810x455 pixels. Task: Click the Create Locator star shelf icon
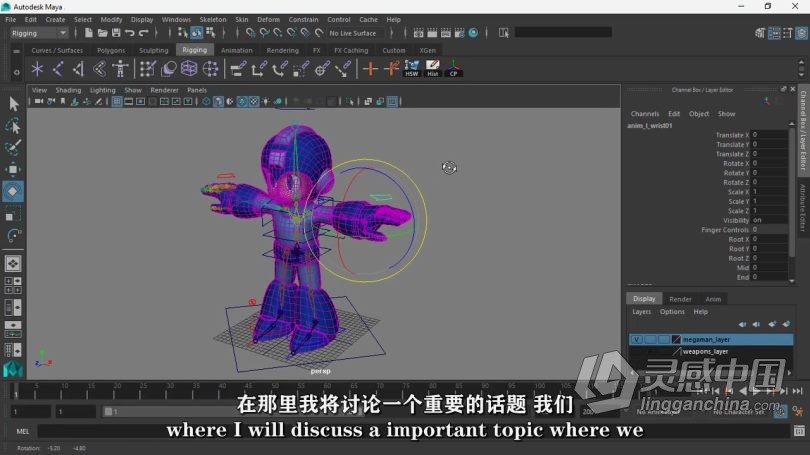37,68
